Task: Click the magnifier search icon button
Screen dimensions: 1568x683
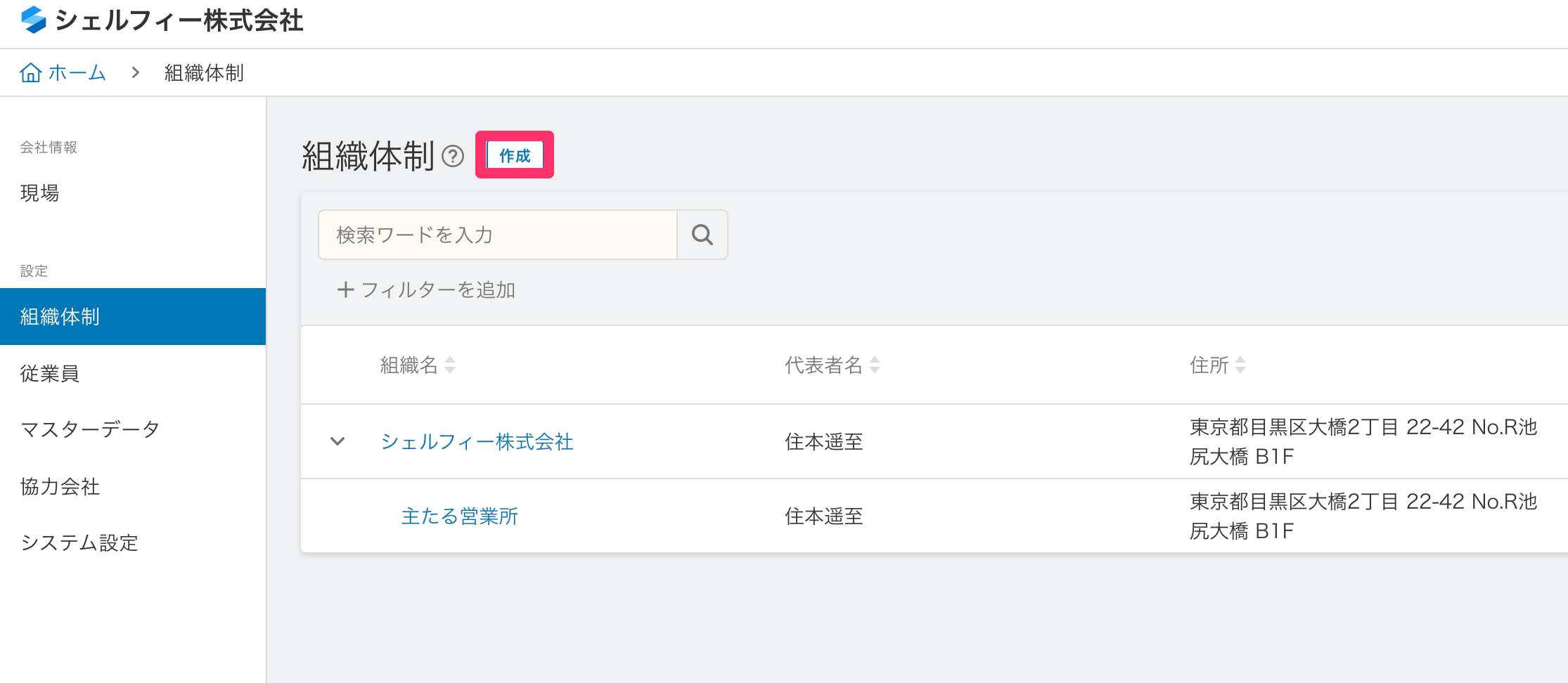Action: (702, 235)
